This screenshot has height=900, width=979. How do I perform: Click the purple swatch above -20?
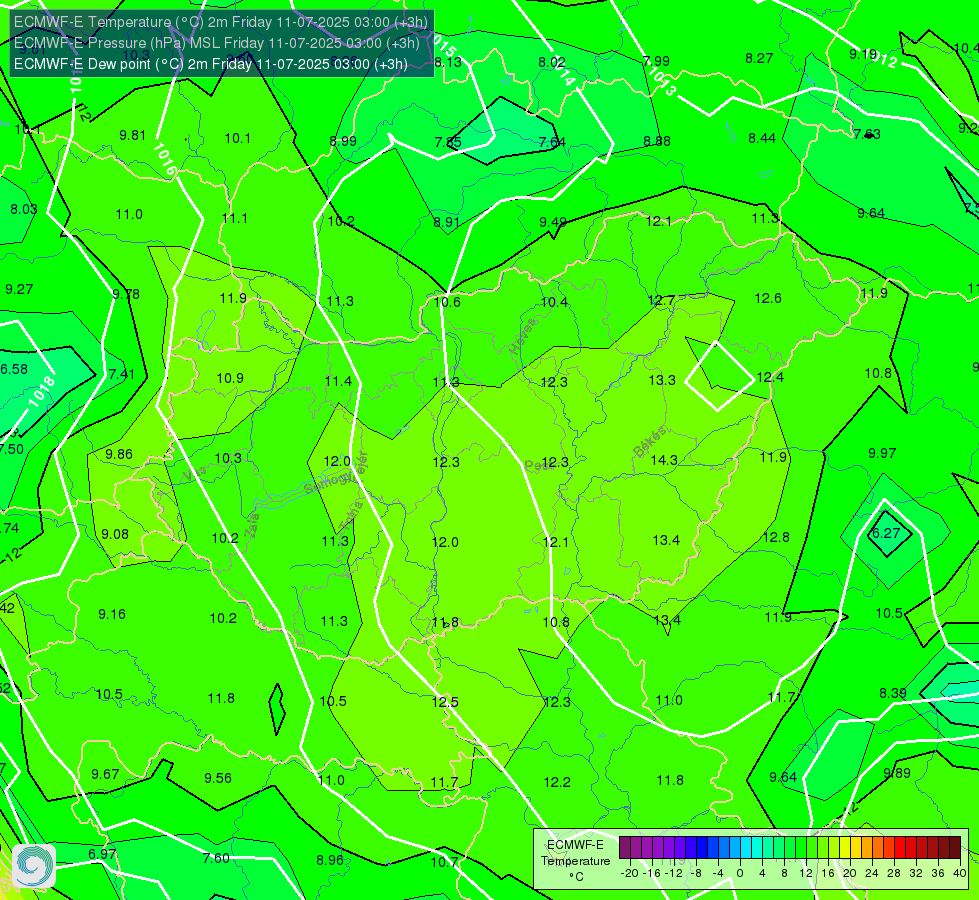[x=625, y=848]
